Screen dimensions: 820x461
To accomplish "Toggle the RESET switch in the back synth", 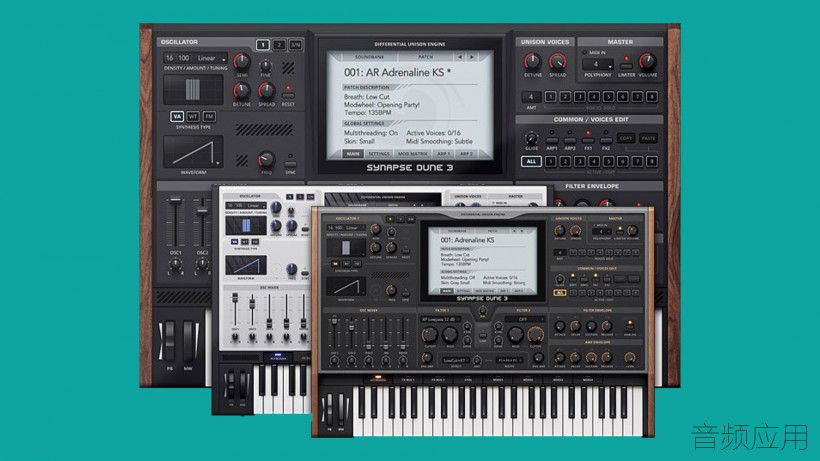I will [x=288, y=95].
